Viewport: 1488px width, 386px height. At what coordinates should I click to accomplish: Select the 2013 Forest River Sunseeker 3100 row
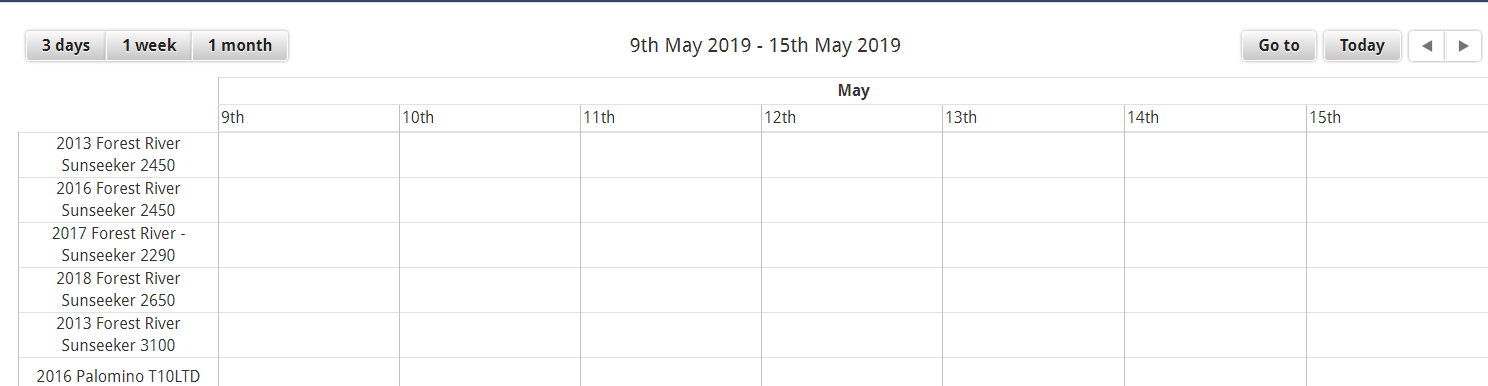pos(118,335)
